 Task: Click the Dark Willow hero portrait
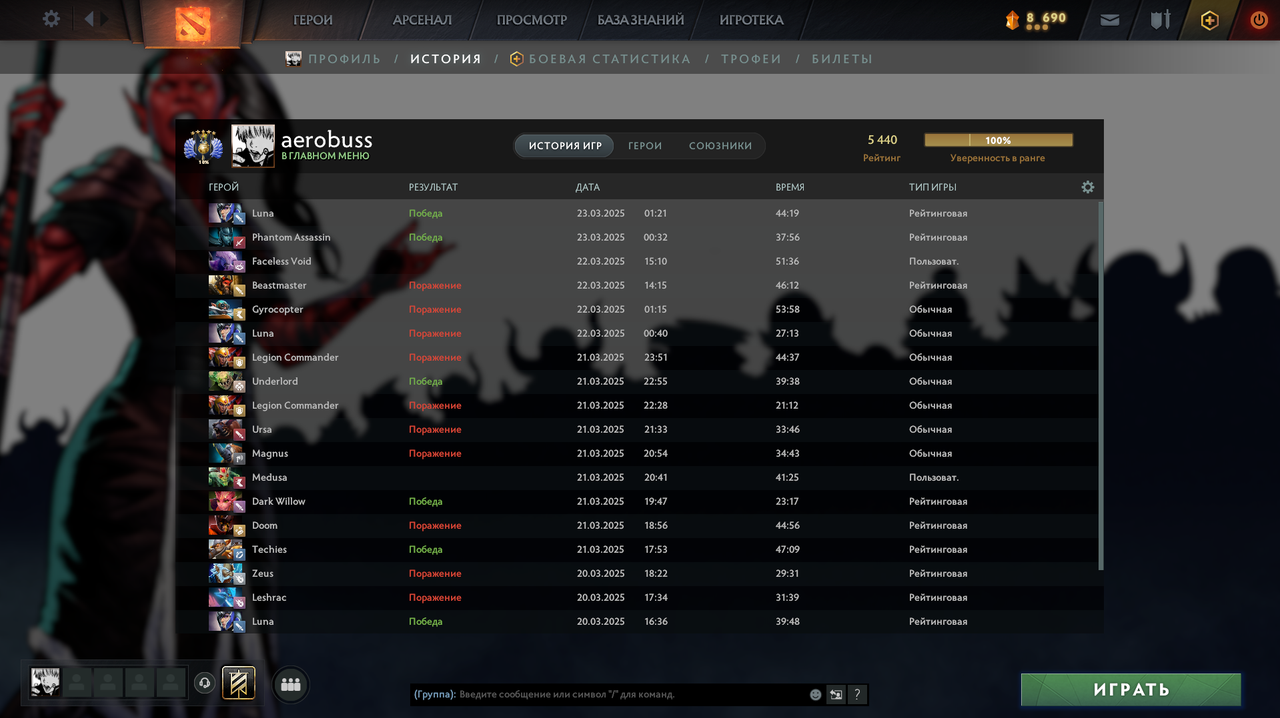point(227,501)
